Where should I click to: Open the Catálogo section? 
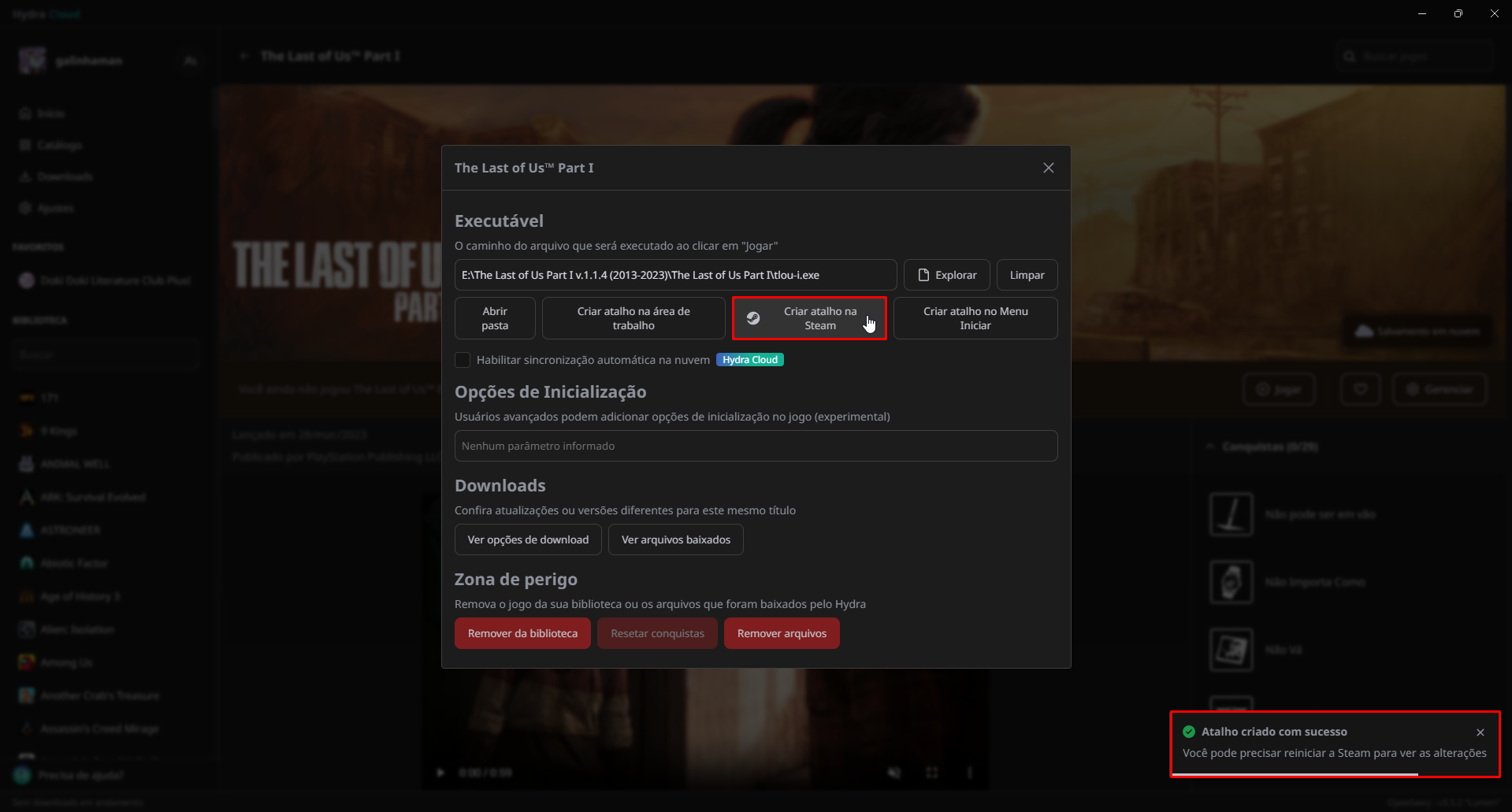[60, 145]
